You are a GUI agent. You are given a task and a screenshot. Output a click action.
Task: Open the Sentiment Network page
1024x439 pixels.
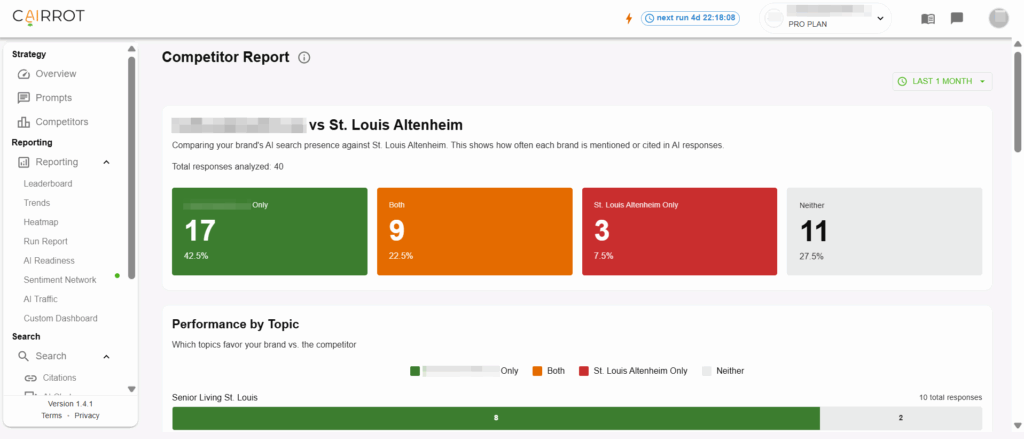[x=60, y=280]
